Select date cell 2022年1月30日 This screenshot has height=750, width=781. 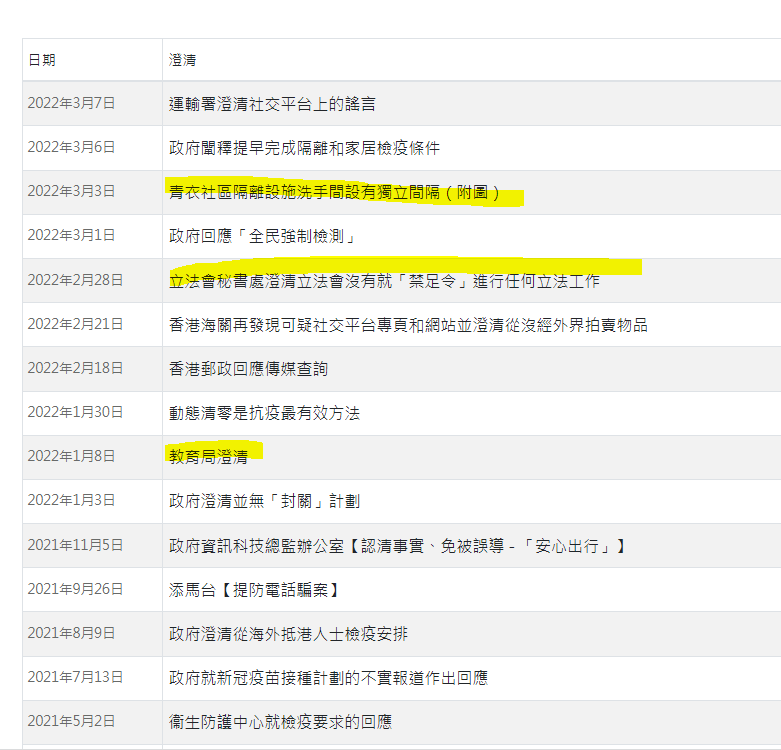click(92, 412)
